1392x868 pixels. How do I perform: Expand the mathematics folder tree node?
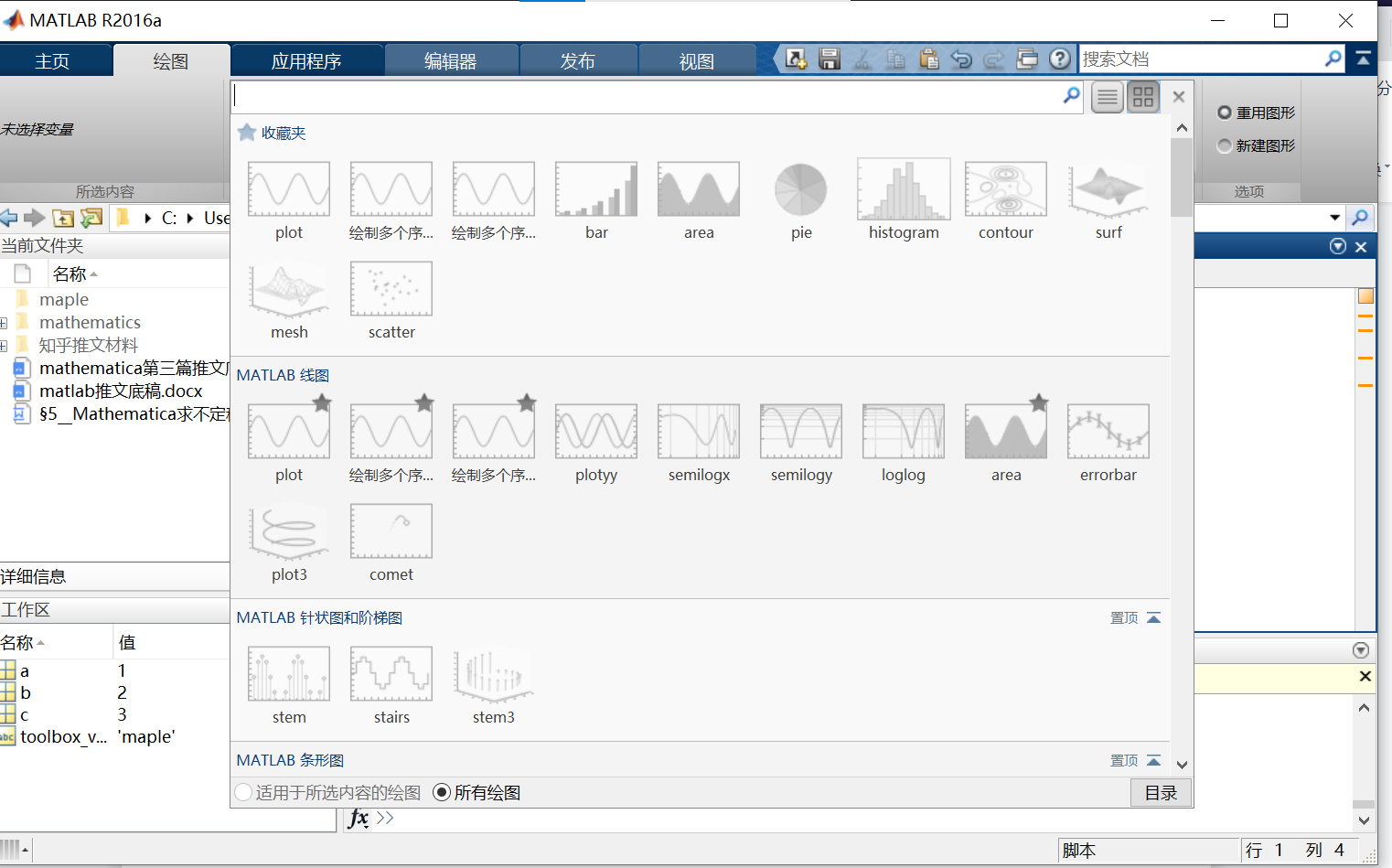[4, 323]
